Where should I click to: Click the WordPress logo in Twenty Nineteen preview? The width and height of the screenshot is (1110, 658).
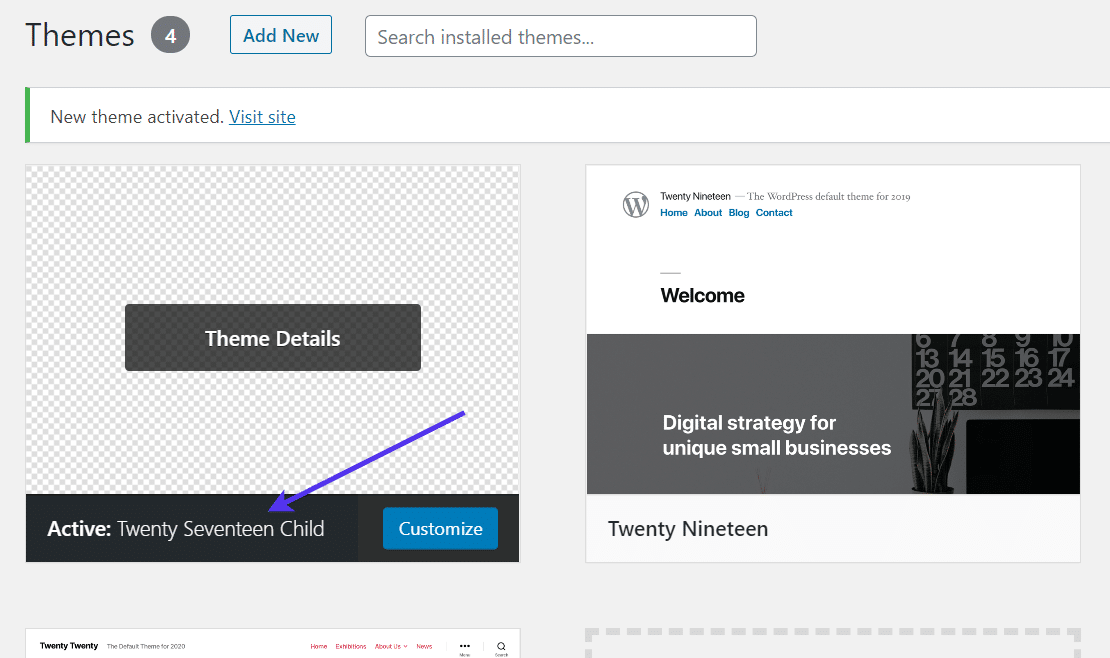click(636, 204)
